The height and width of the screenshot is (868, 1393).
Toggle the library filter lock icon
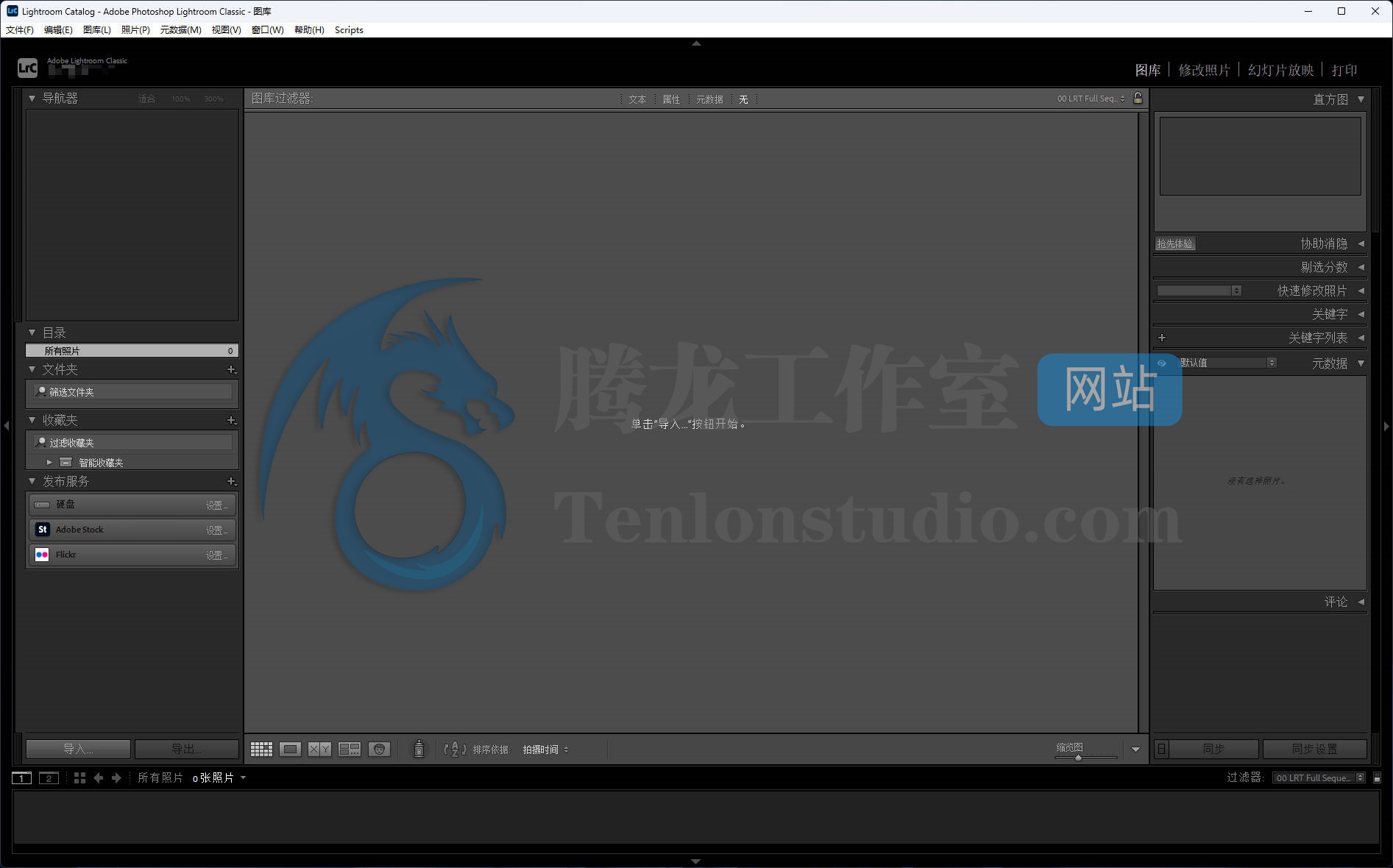pyautogui.click(x=1138, y=98)
